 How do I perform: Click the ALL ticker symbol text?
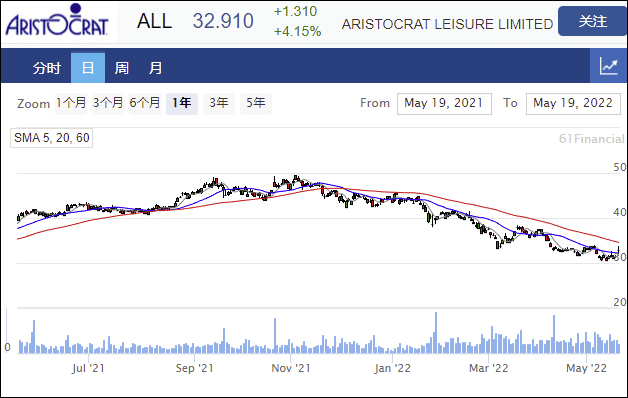[x=154, y=21]
